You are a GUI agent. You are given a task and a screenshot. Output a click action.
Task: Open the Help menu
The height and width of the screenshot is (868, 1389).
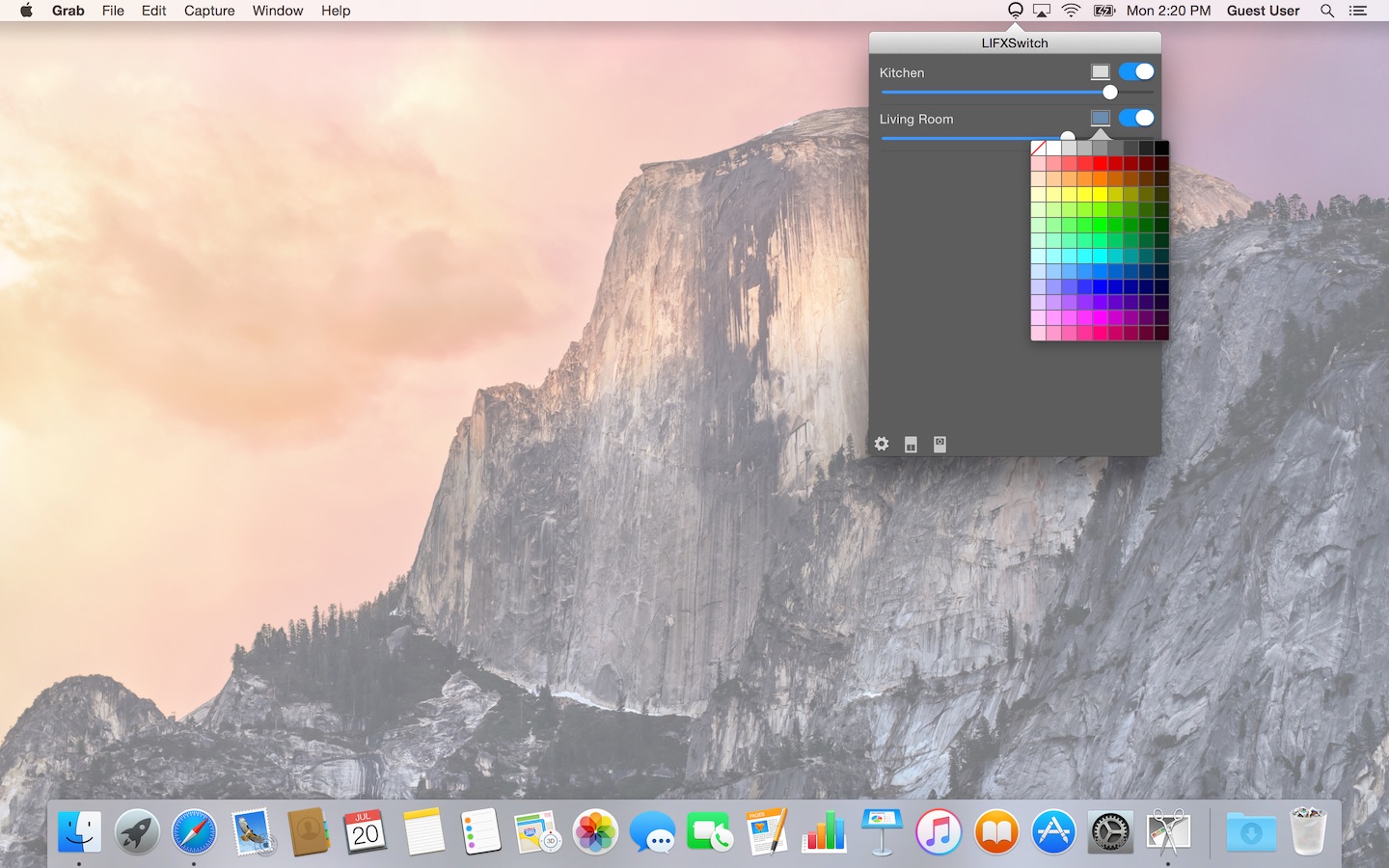336,11
